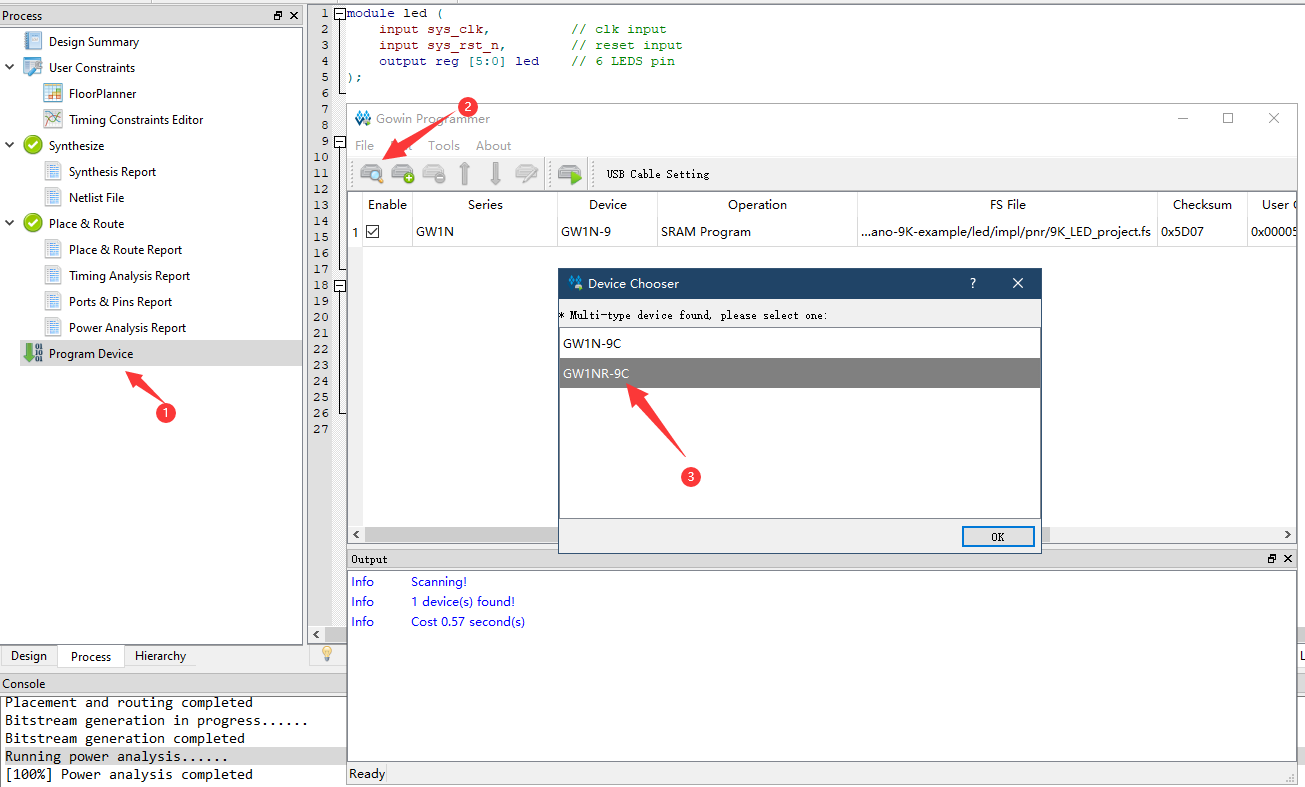Click the '1 device(s) found!' output message

coord(463,601)
